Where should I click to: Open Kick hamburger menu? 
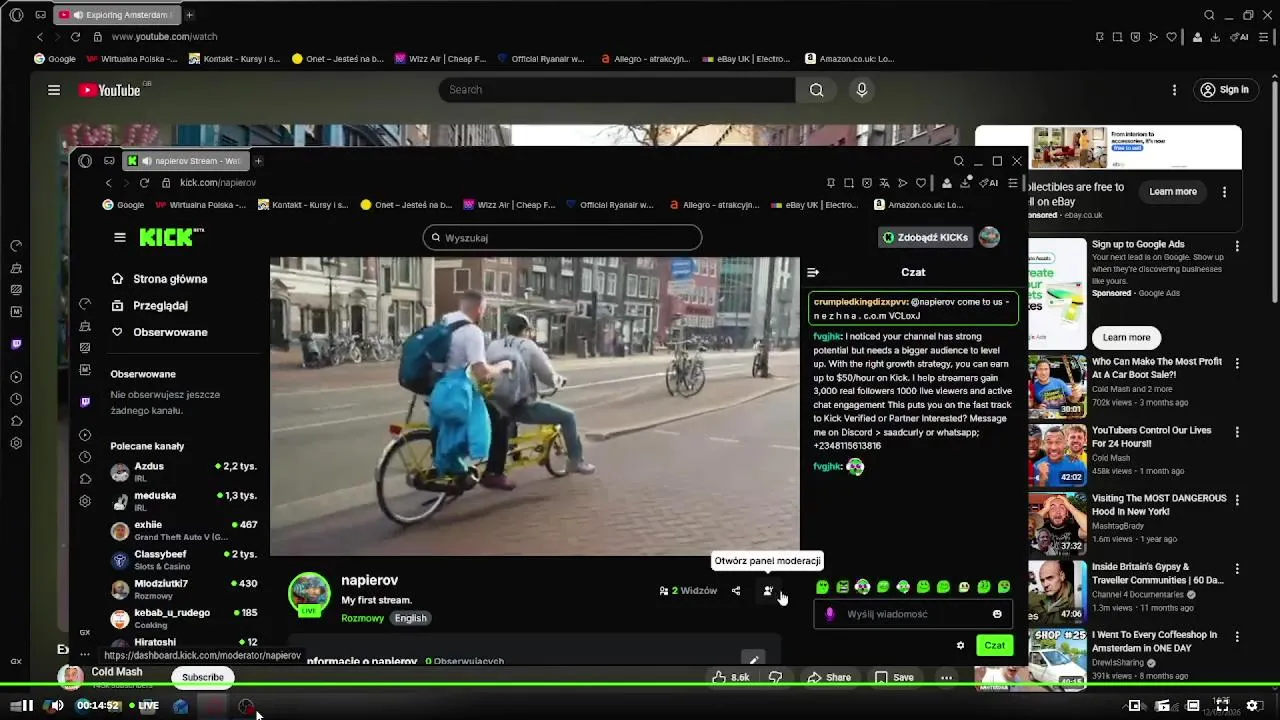click(x=120, y=237)
